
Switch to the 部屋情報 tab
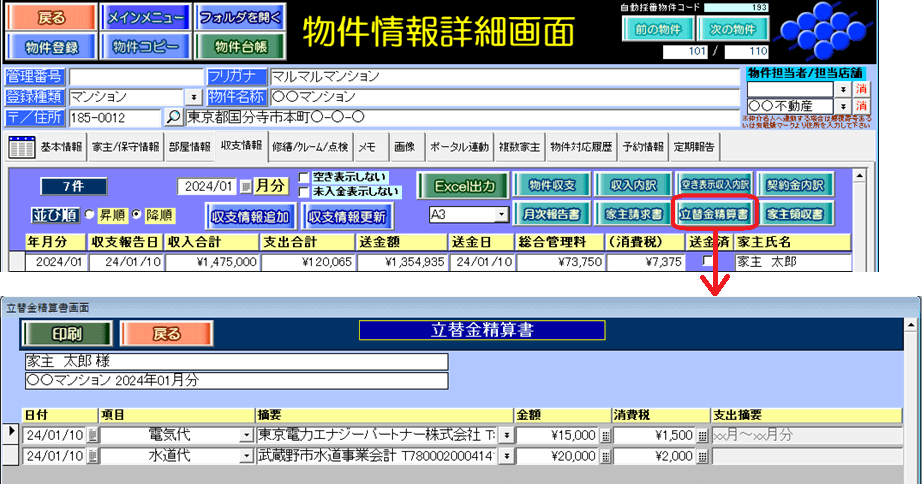pos(188,147)
